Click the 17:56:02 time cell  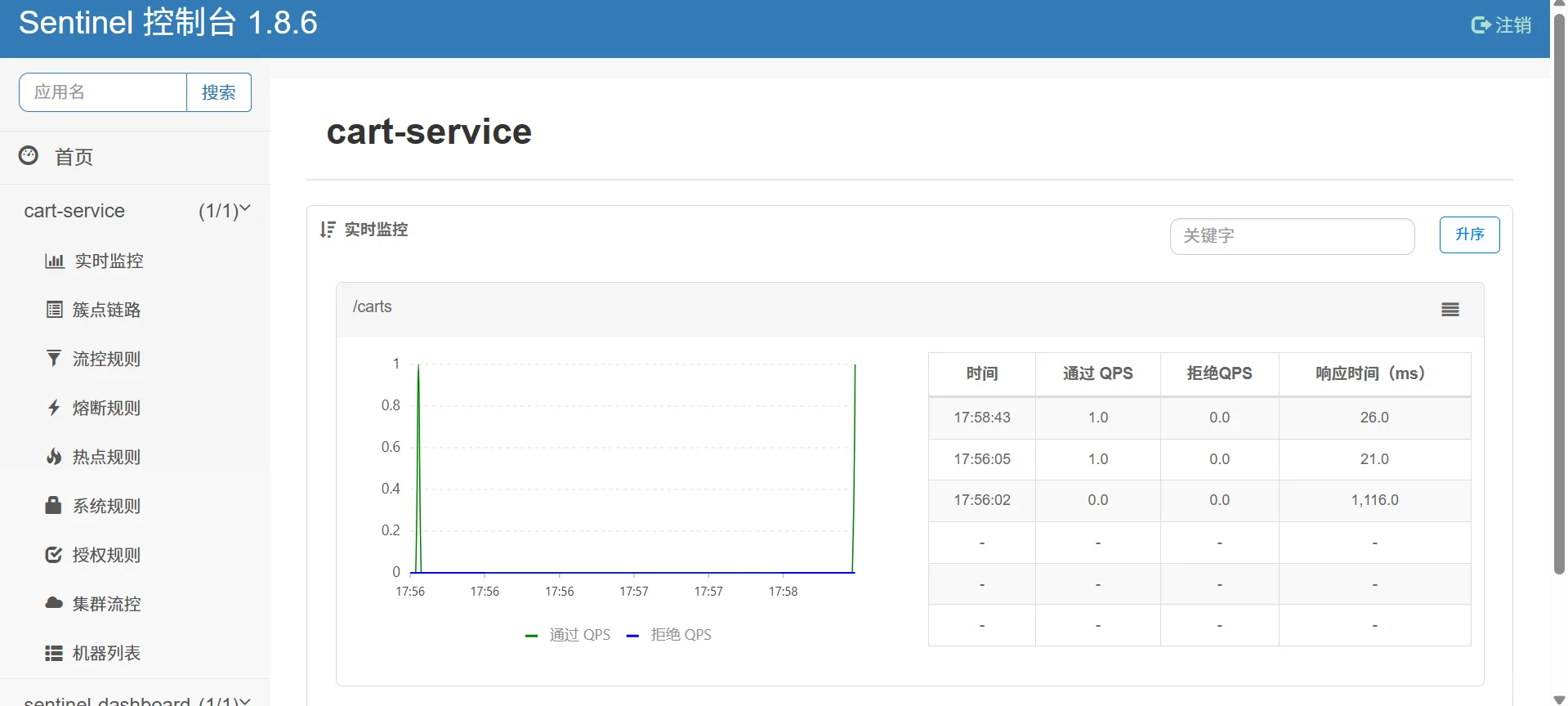pos(982,500)
